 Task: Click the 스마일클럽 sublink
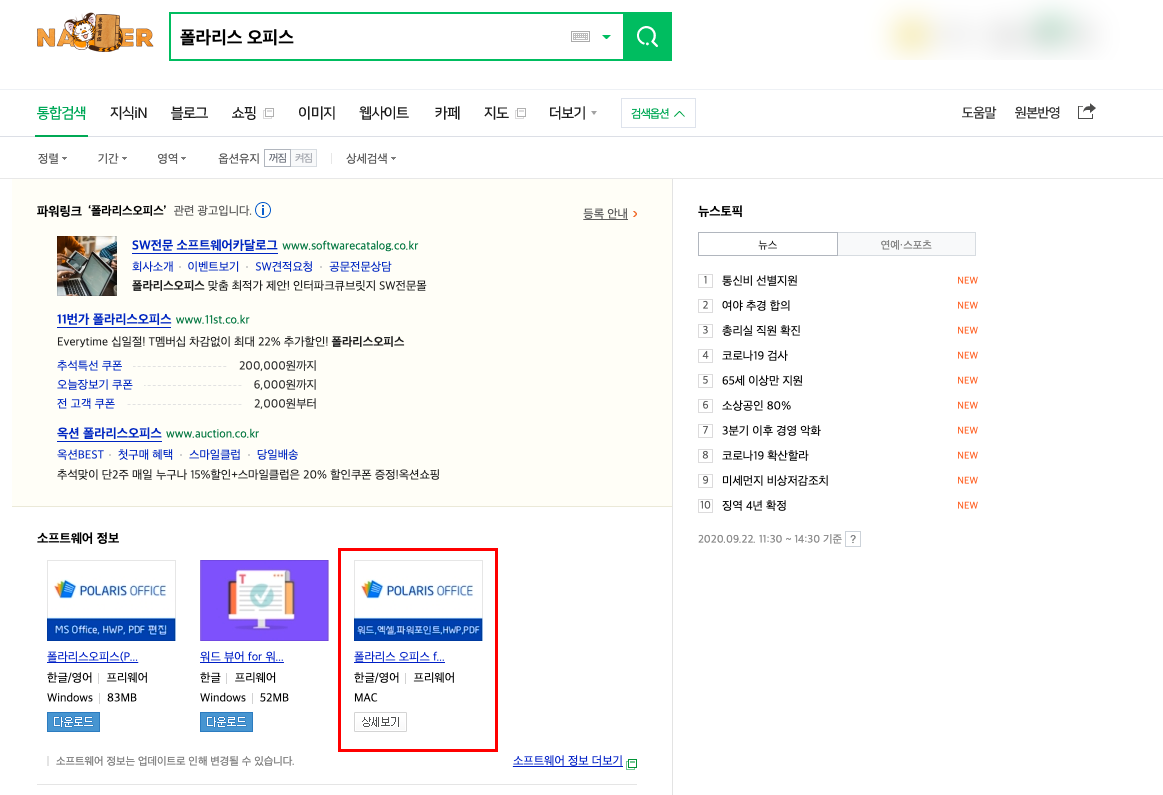pyautogui.click(x=215, y=454)
